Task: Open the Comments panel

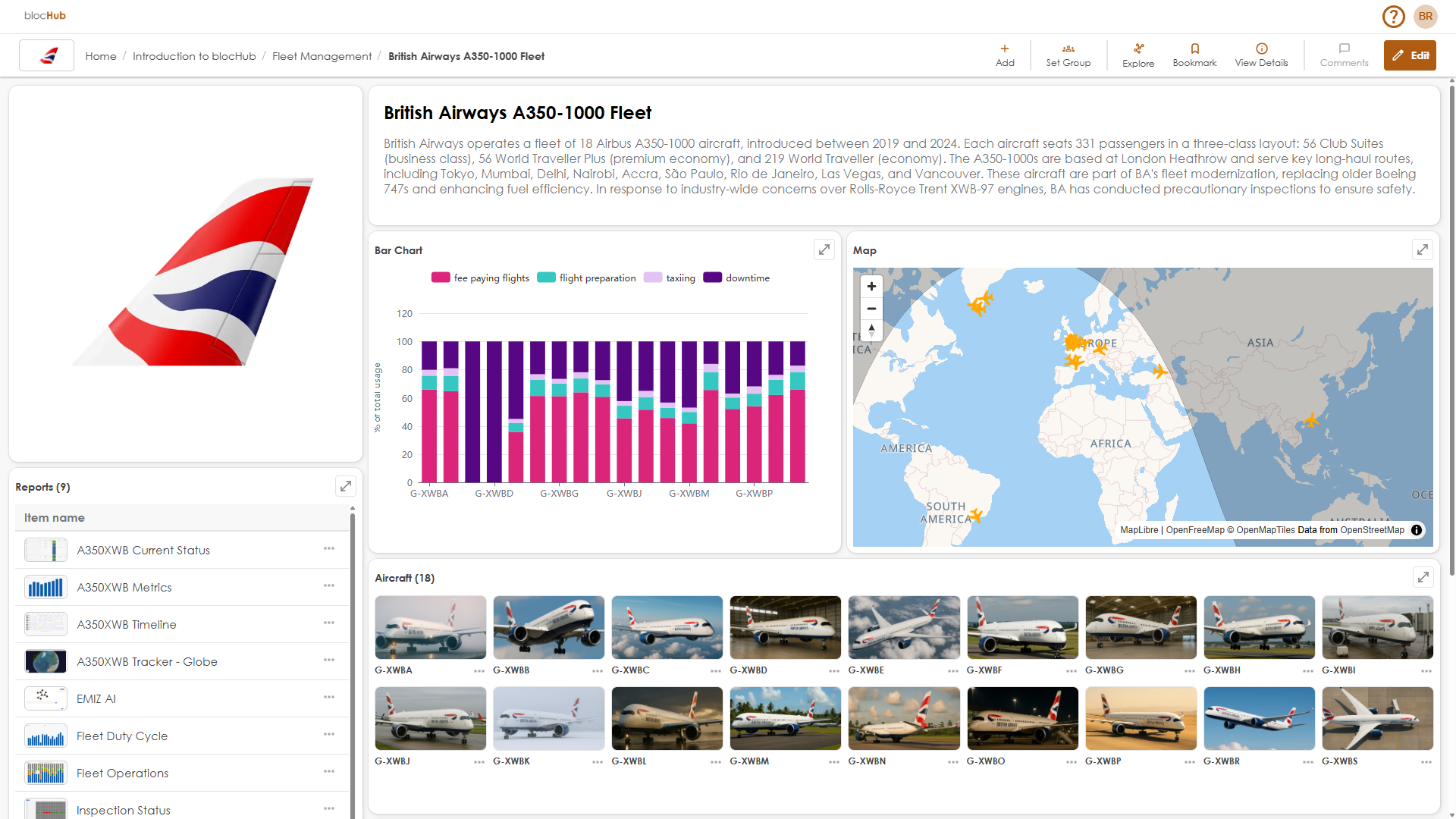Action: (1344, 55)
